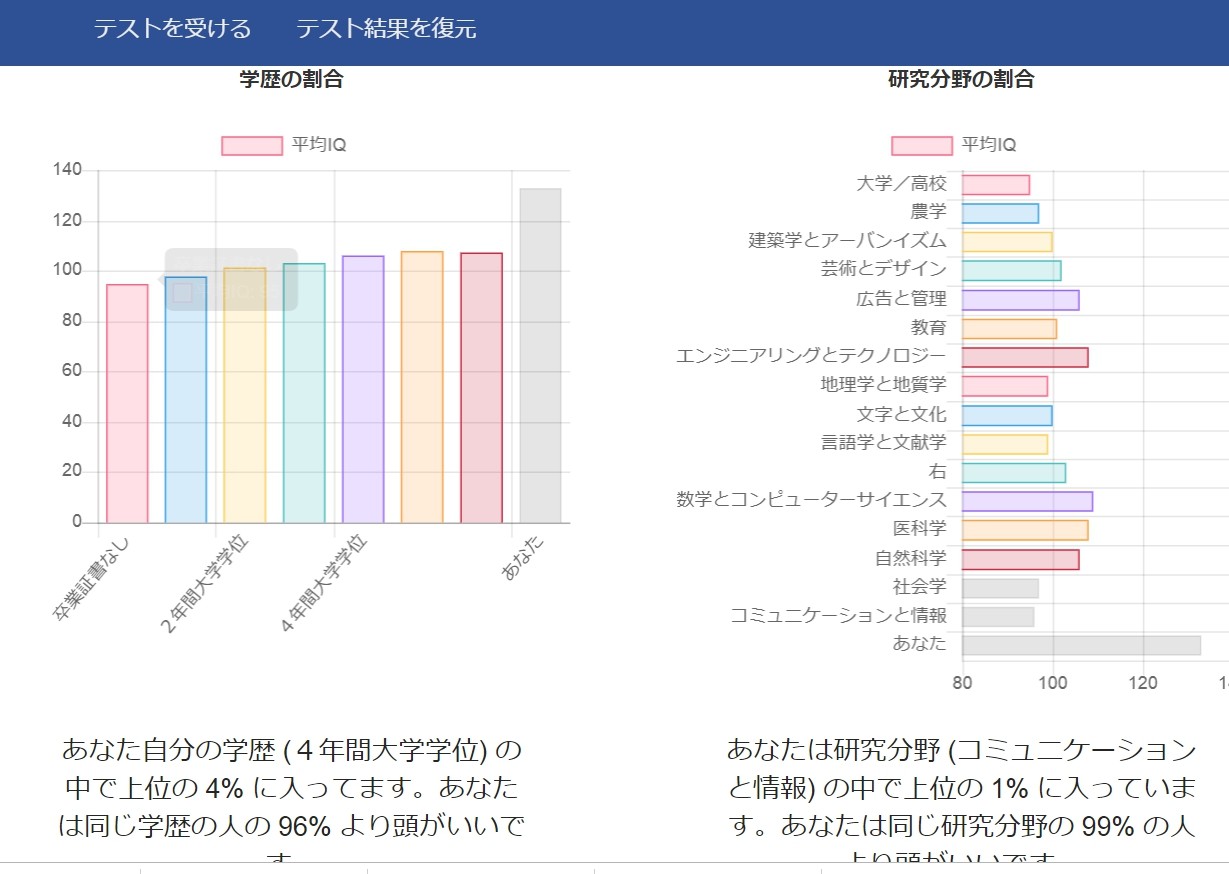
Task: Click the gray コミュニケーションと情報 bar
Action: [x=998, y=617]
